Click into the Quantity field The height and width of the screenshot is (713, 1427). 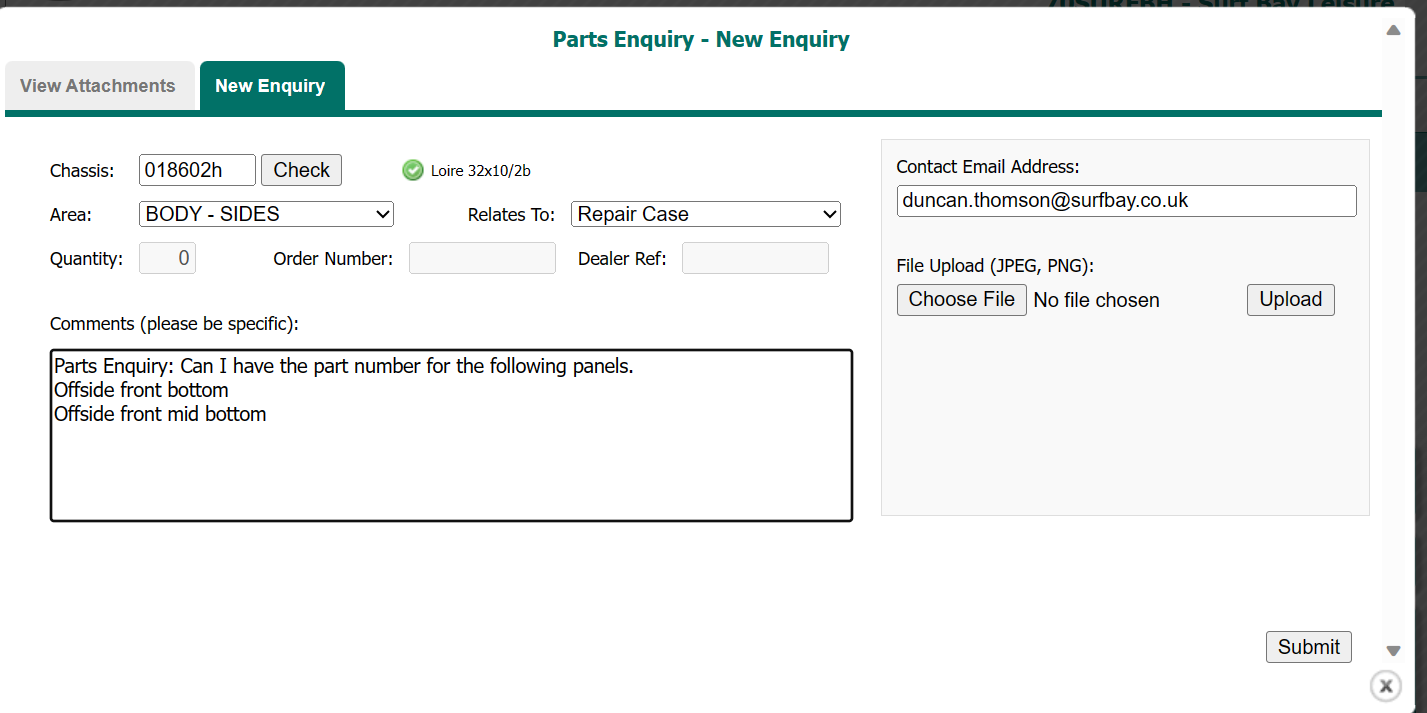coord(168,258)
